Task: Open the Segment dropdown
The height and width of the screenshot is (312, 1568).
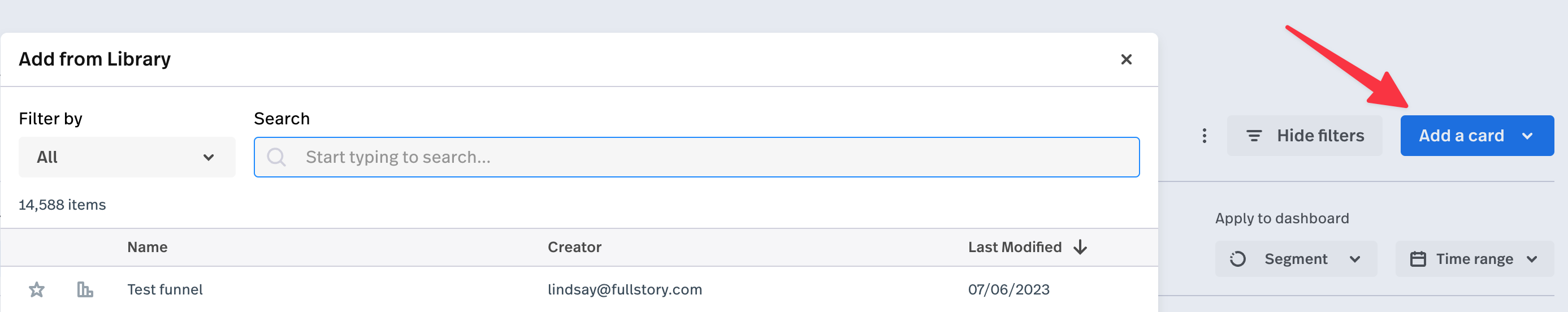Action: point(1296,259)
